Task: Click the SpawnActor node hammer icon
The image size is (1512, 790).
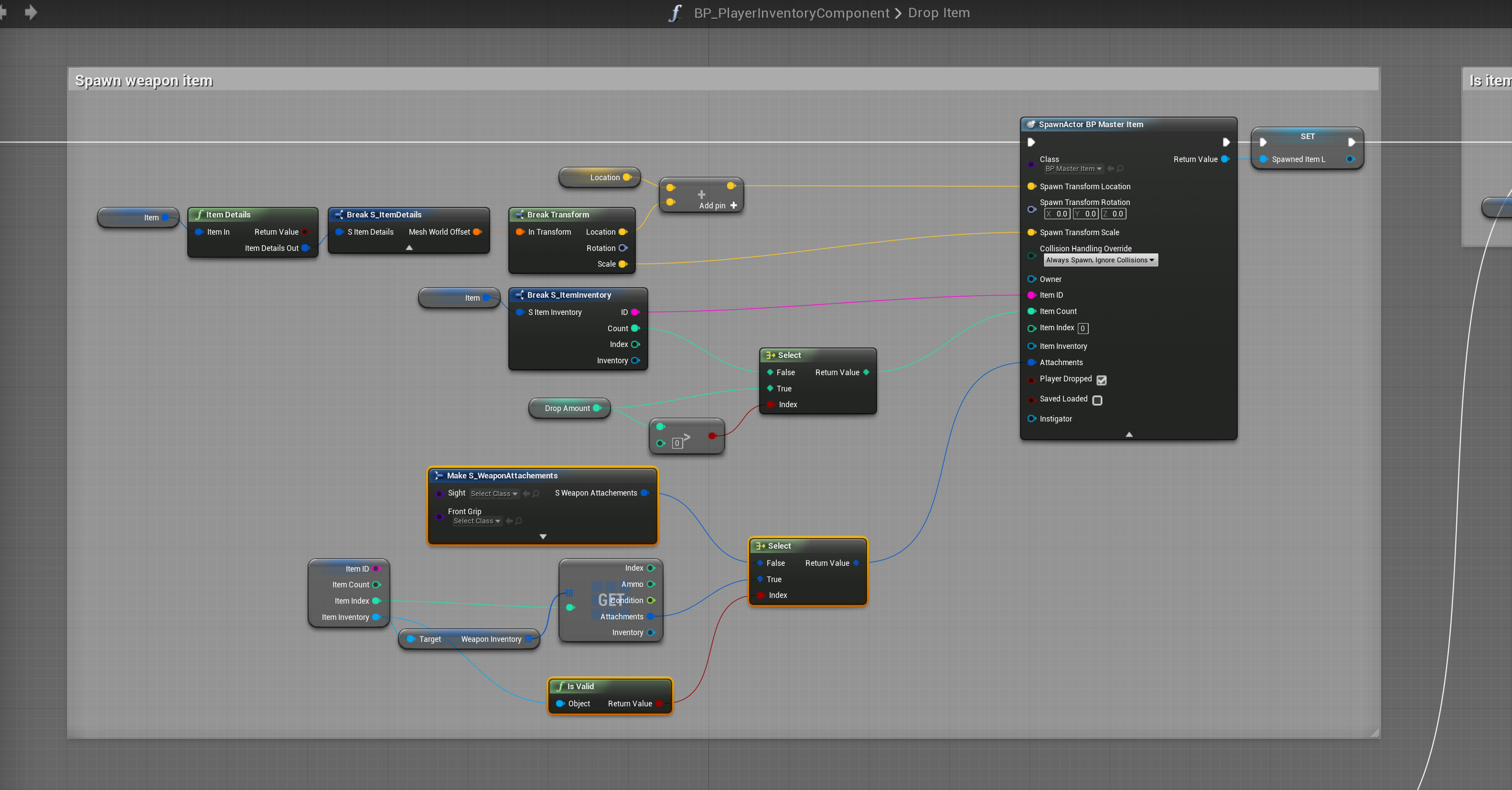Action: [x=1031, y=125]
